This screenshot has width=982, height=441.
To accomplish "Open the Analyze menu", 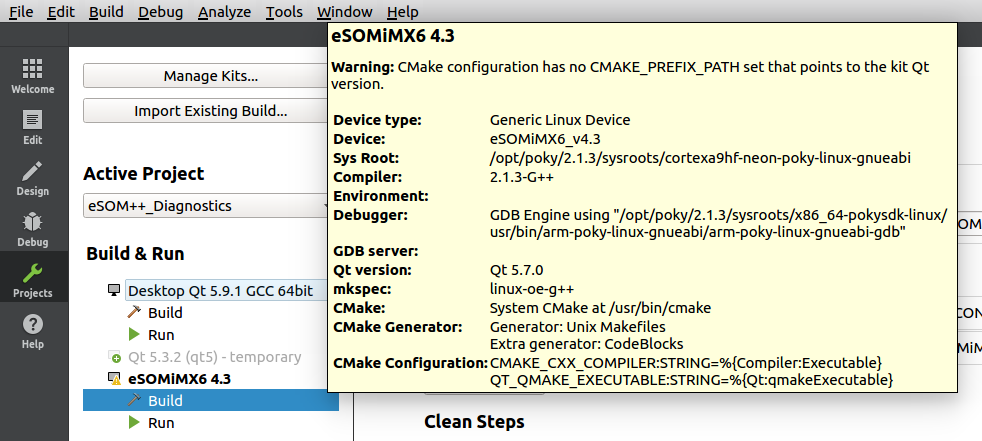I will (225, 12).
